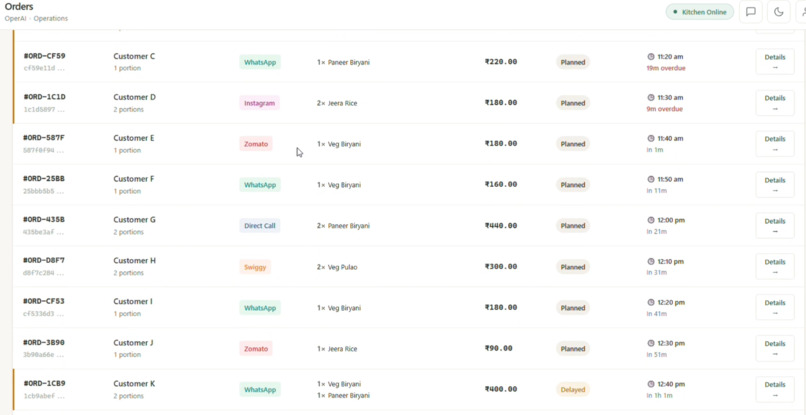Select order ID #ORD-3B90

point(44,342)
